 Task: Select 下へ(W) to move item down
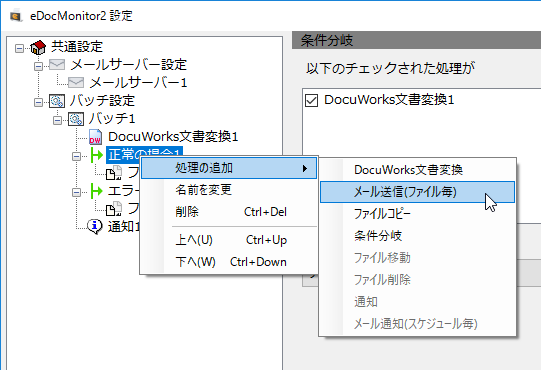(229, 262)
